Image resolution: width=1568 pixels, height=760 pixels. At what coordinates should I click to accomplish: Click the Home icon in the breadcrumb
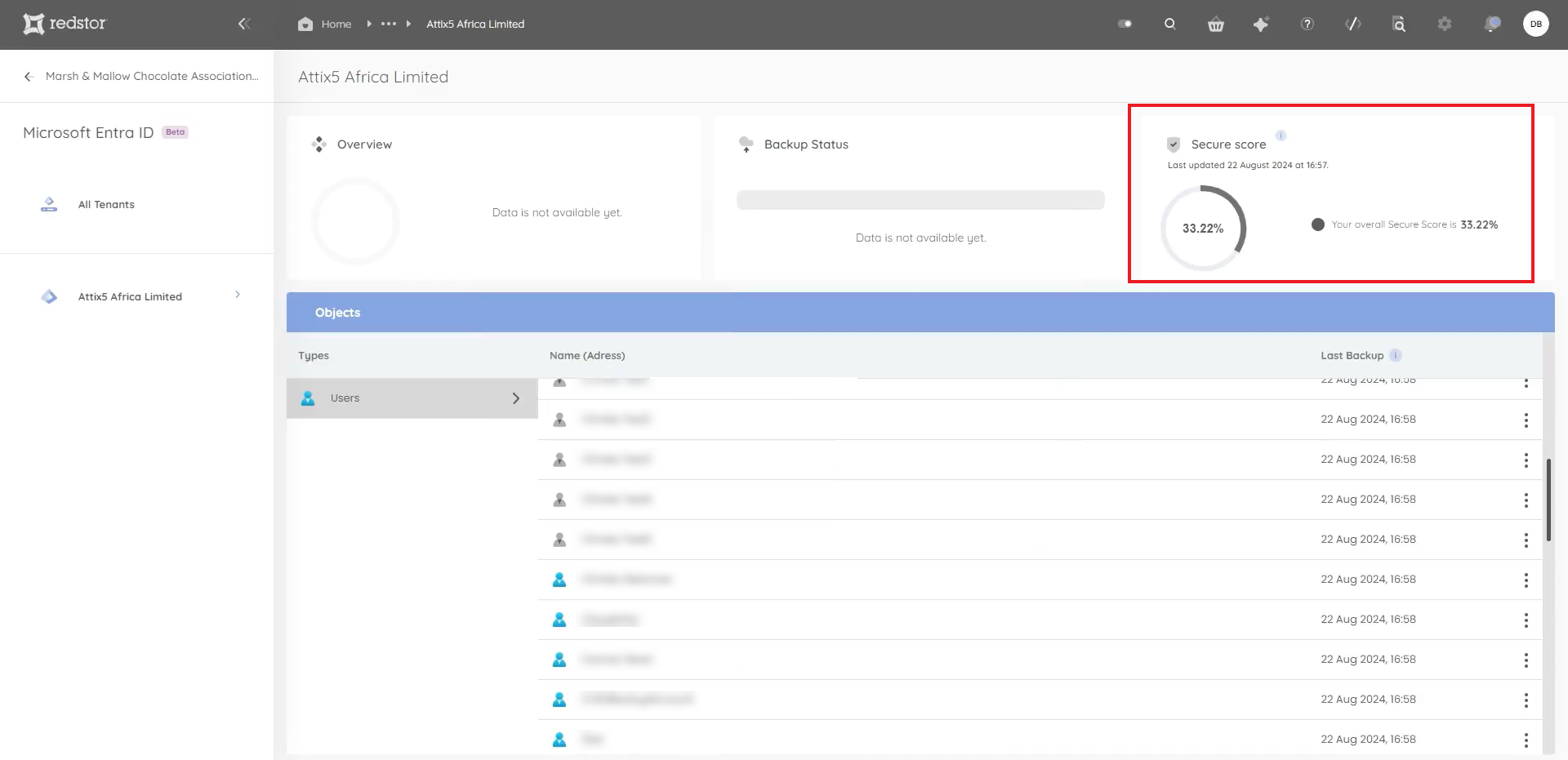click(x=305, y=24)
